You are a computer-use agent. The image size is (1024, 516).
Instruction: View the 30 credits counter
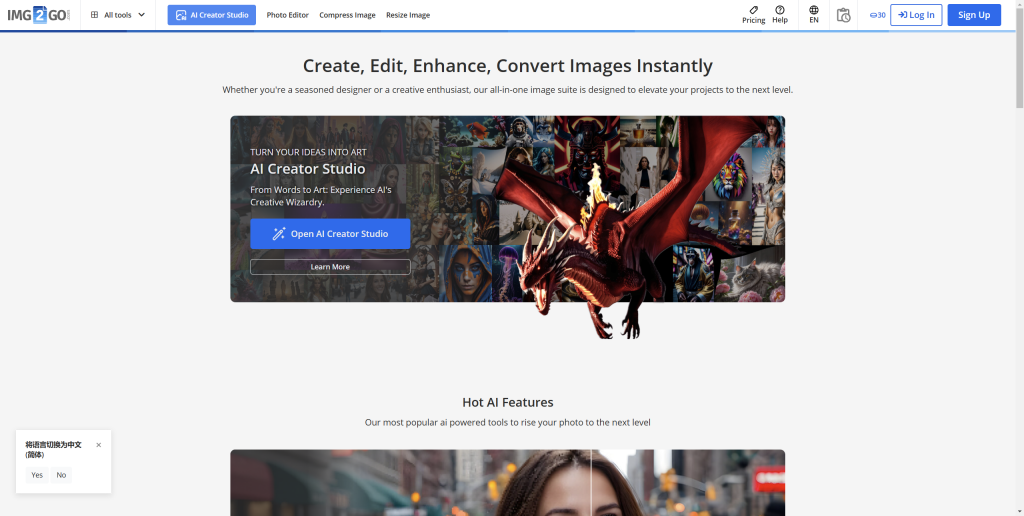coord(877,15)
